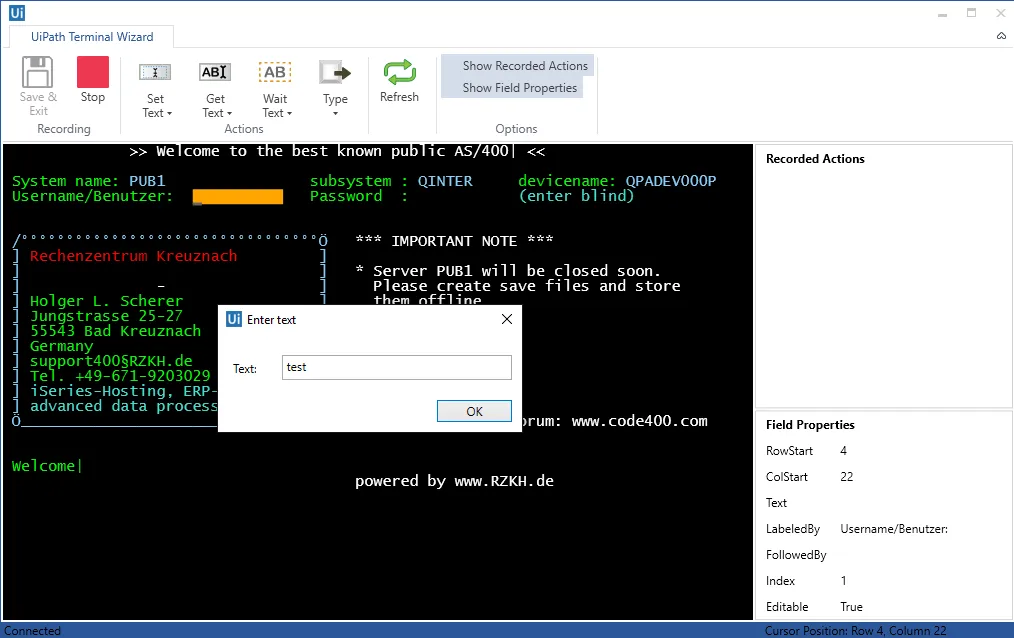This screenshot has height=638, width=1014.
Task: Click the UiPath logo in title bar
Action: tap(17, 12)
